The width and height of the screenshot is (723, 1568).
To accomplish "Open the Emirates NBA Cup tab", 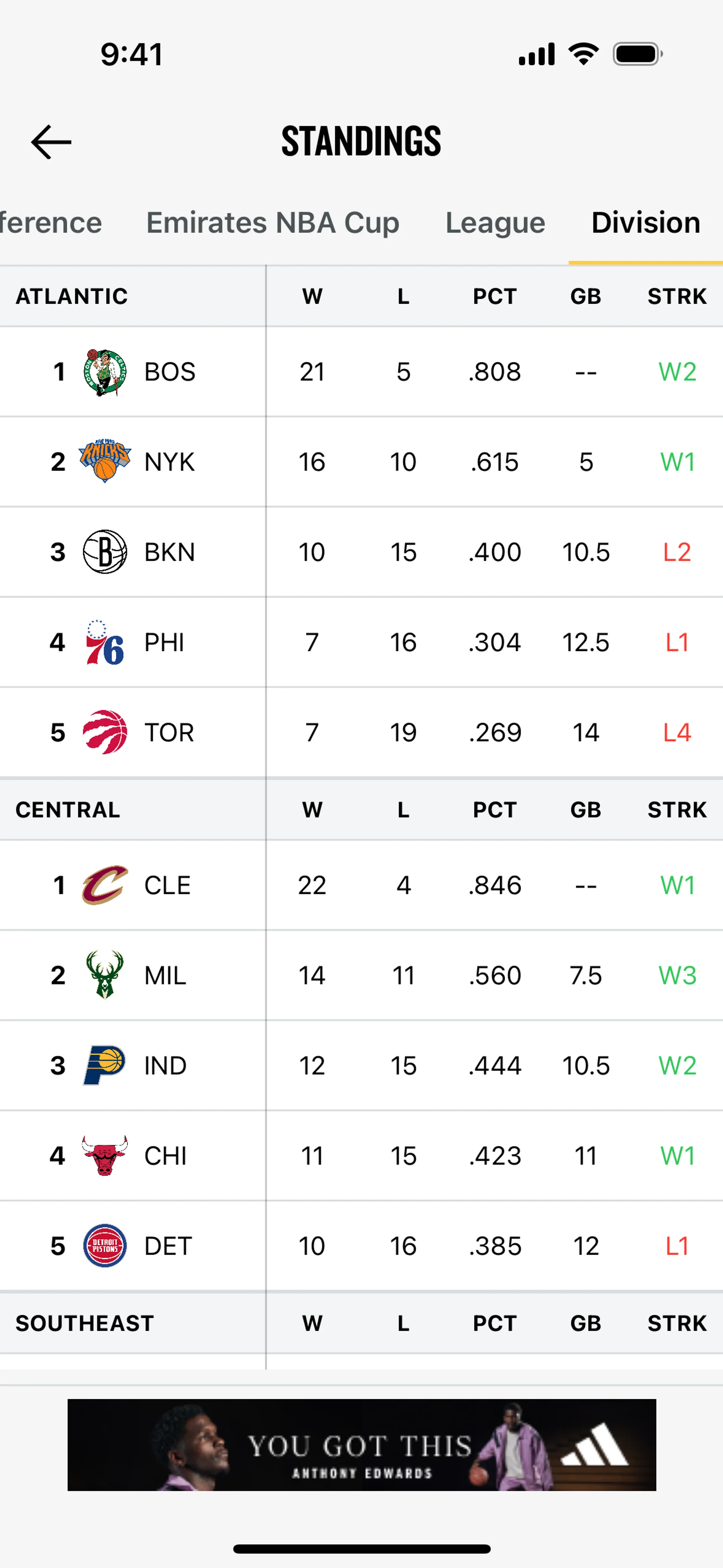I will point(273,223).
